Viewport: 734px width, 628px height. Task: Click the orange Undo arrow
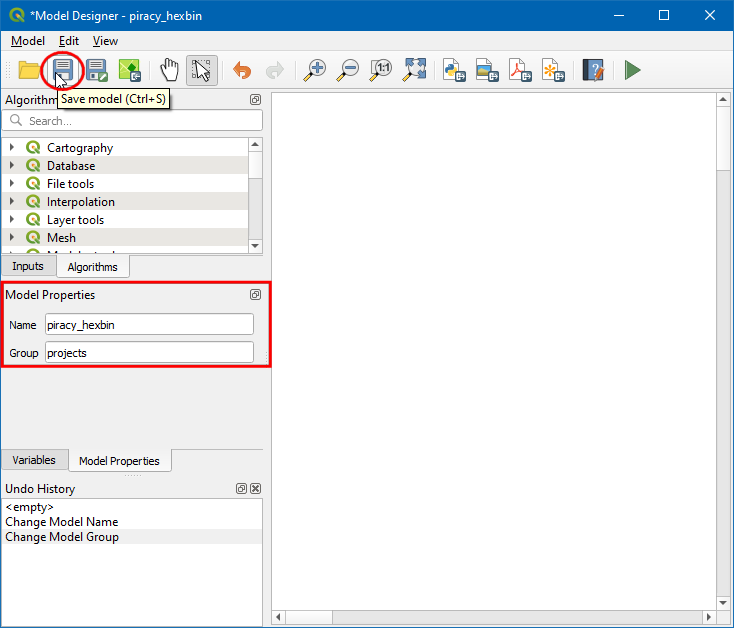point(242,71)
